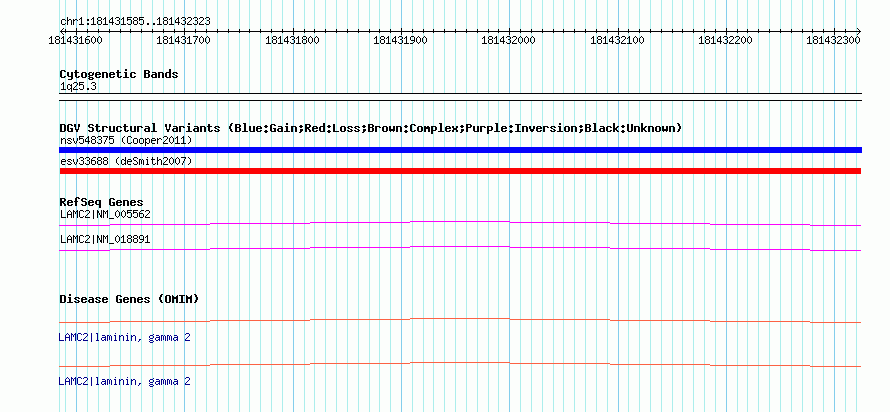Open the lower LAMC2|laminin, gamma 2 link

[x=124, y=381]
